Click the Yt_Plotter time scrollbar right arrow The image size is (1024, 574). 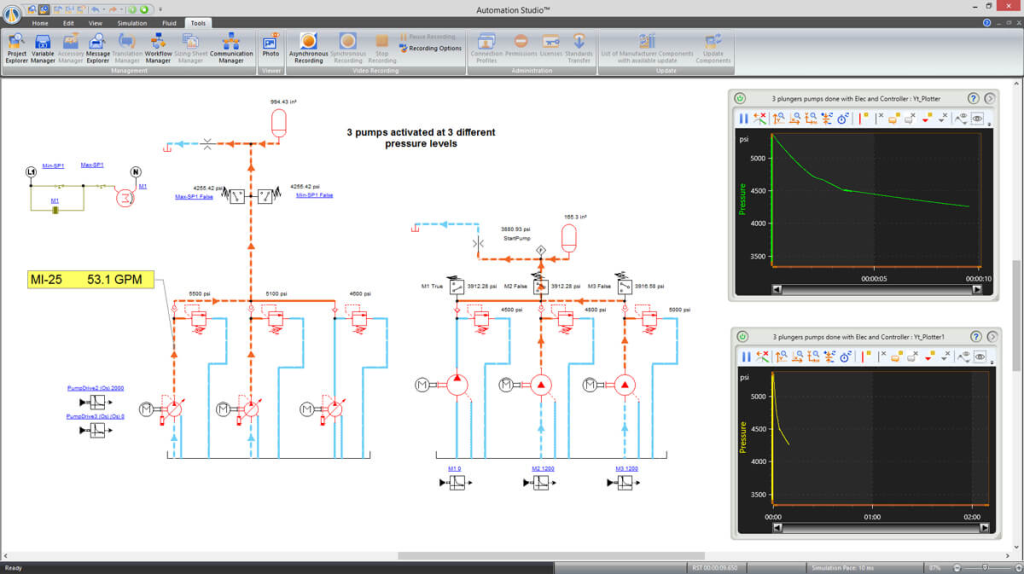coord(977,289)
